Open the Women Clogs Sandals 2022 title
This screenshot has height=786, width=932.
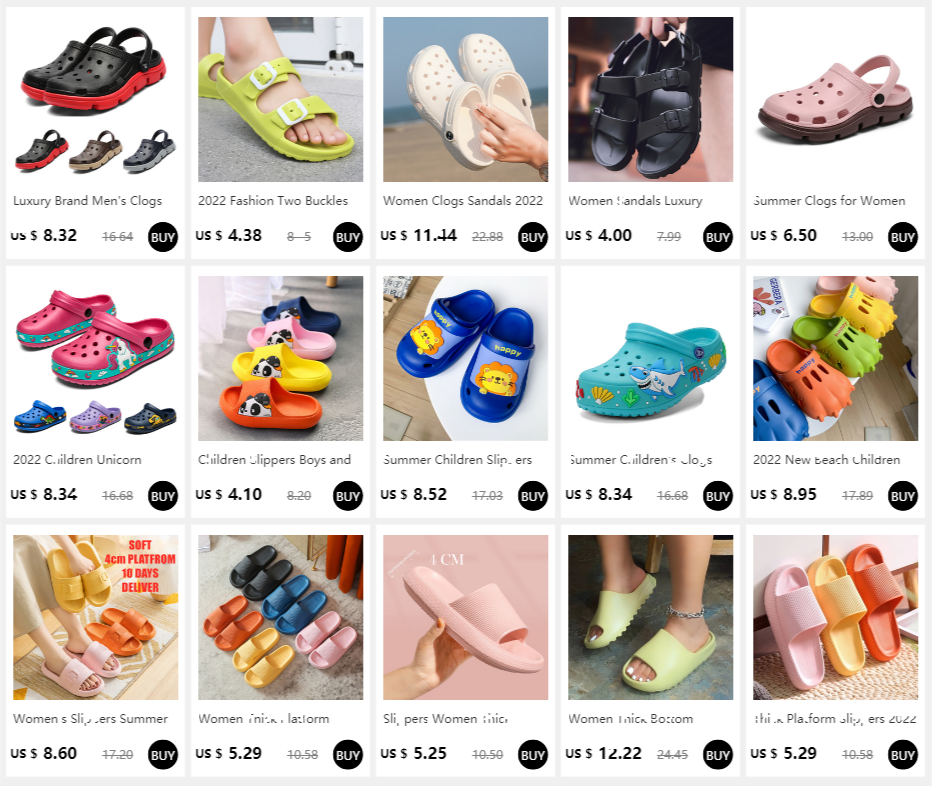[x=463, y=200]
